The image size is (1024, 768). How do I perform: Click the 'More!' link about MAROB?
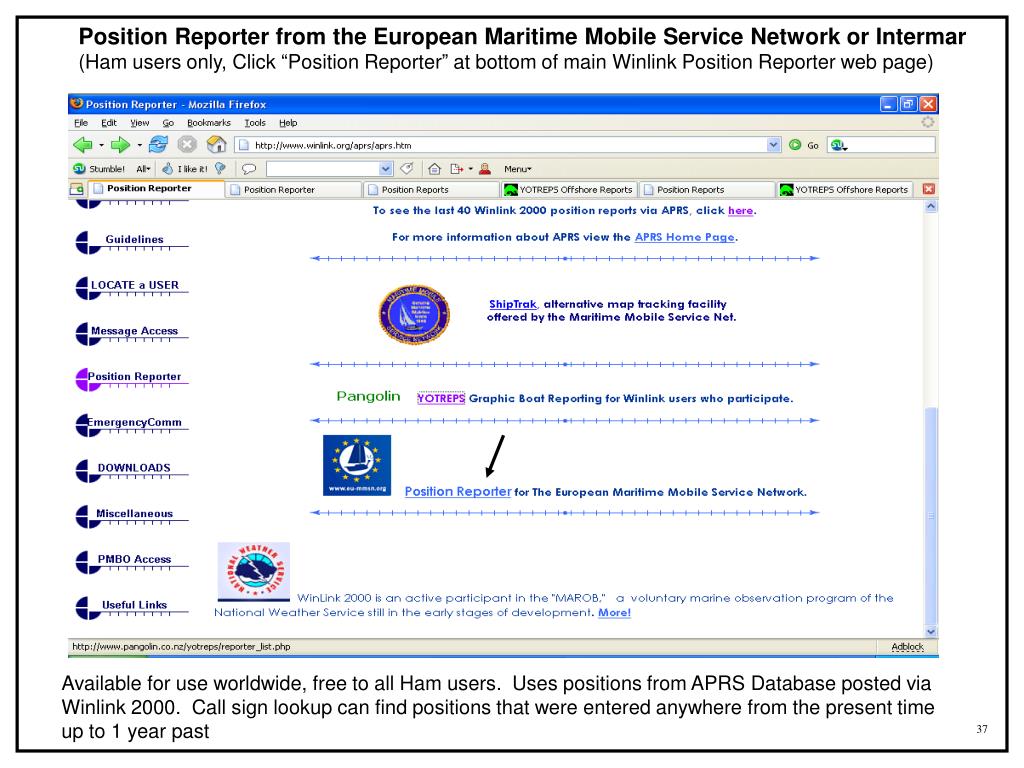click(x=615, y=613)
